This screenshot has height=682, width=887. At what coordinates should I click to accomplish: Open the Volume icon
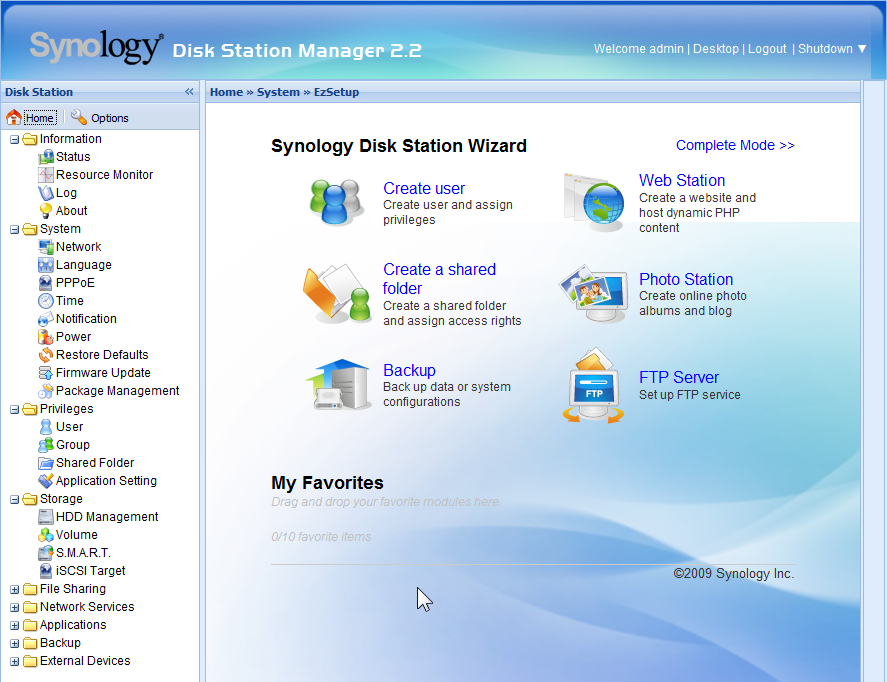46,535
